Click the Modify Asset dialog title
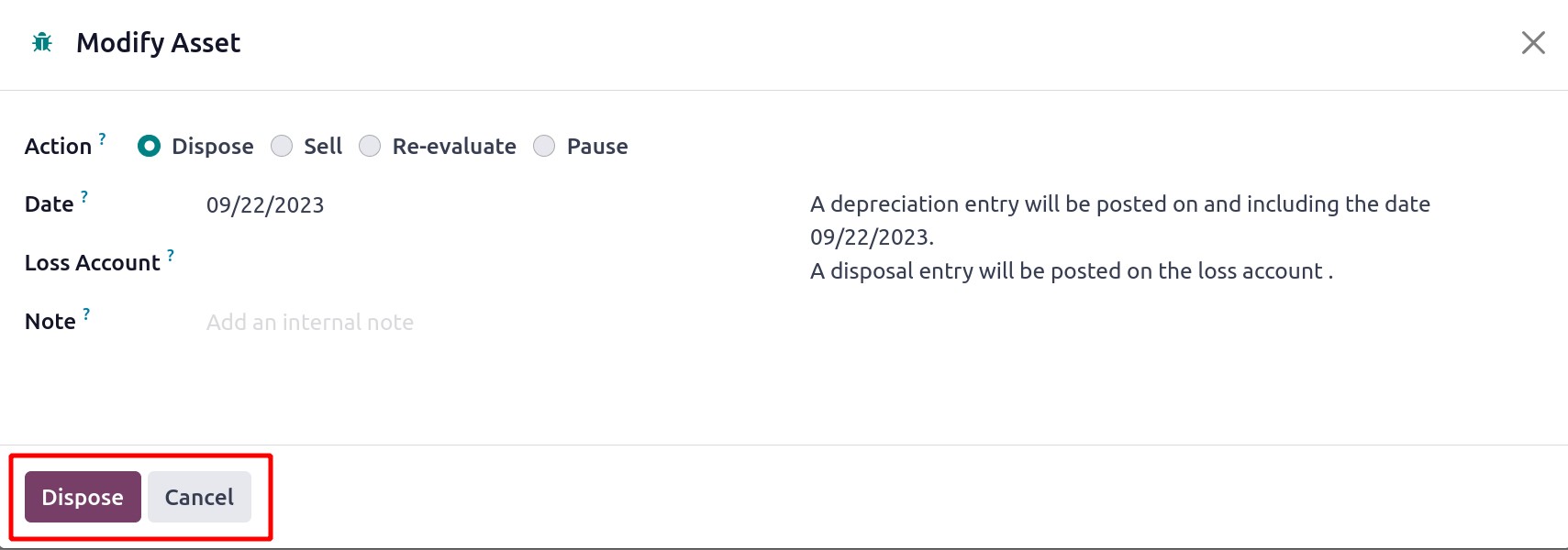1568x550 pixels. pos(158,43)
